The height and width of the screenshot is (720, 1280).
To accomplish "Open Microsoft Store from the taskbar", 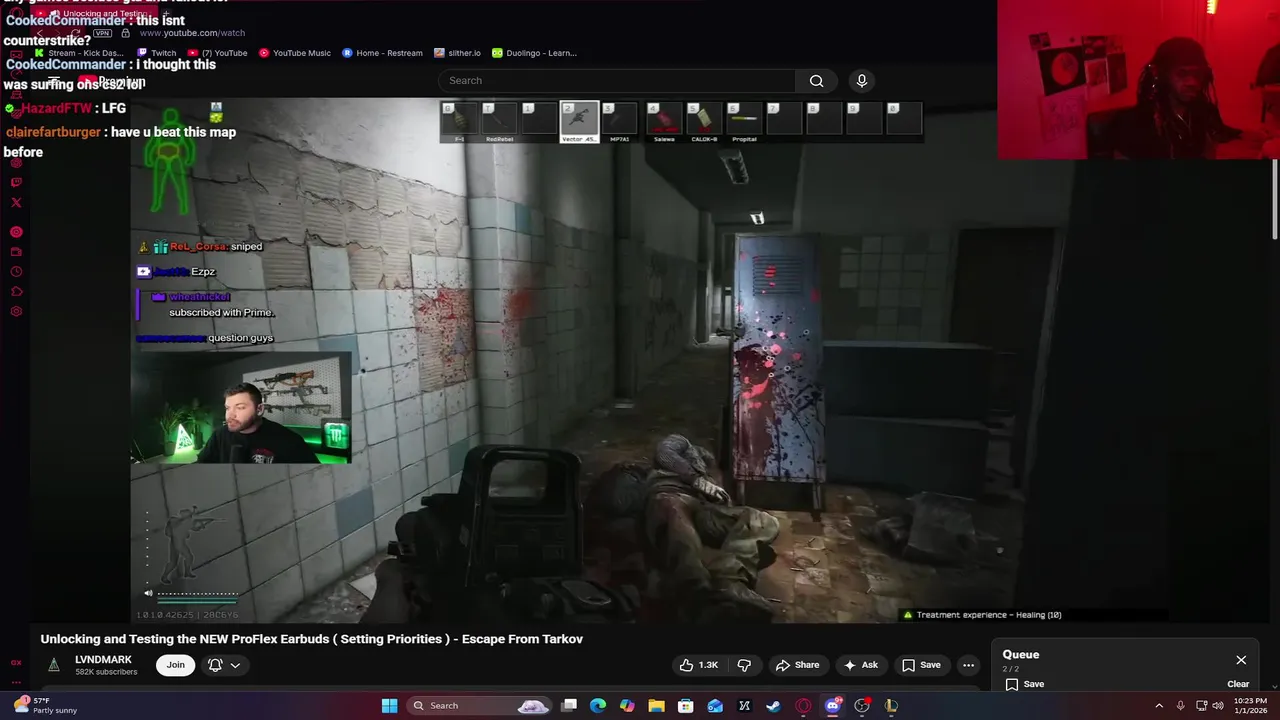I will [x=686, y=706].
